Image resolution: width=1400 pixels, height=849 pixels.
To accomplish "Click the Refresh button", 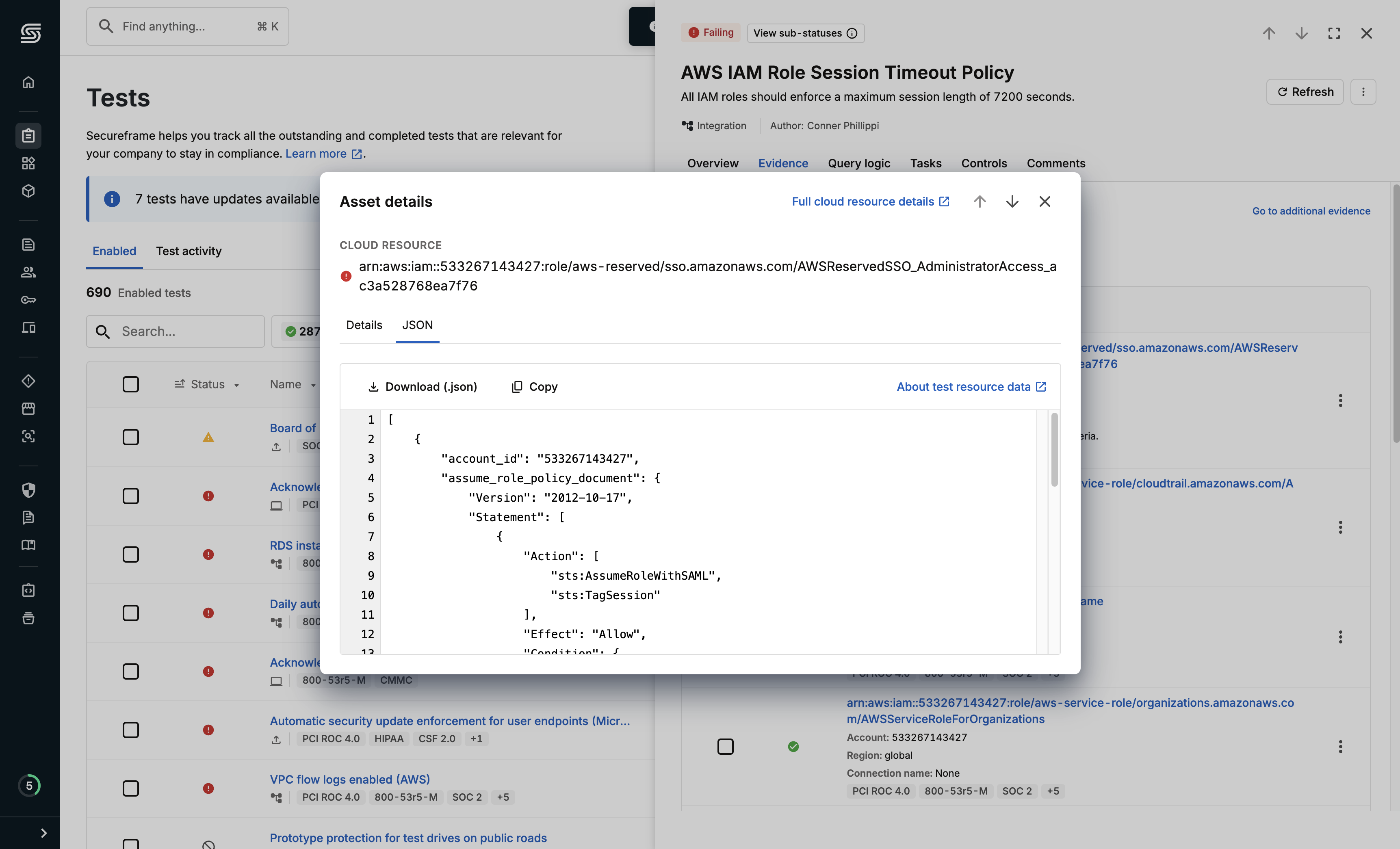I will tap(1305, 92).
